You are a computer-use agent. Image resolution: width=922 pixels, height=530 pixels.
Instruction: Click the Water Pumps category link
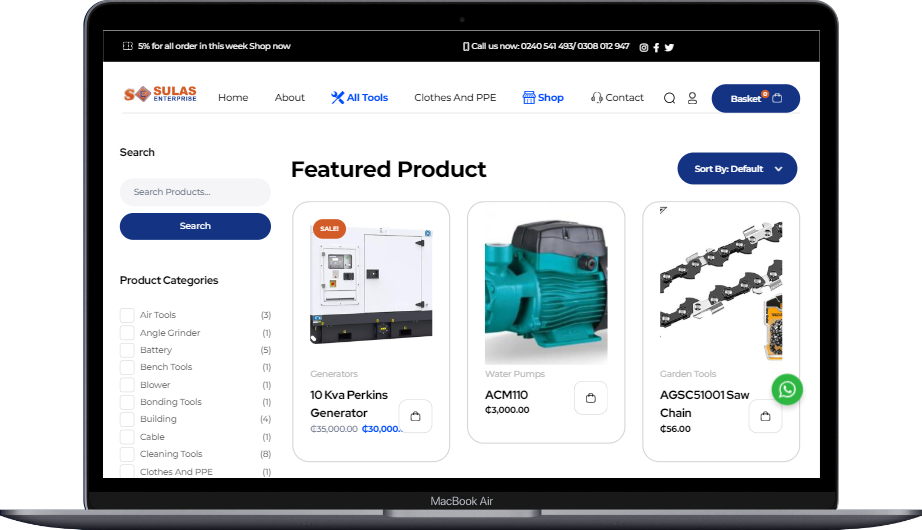click(515, 374)
